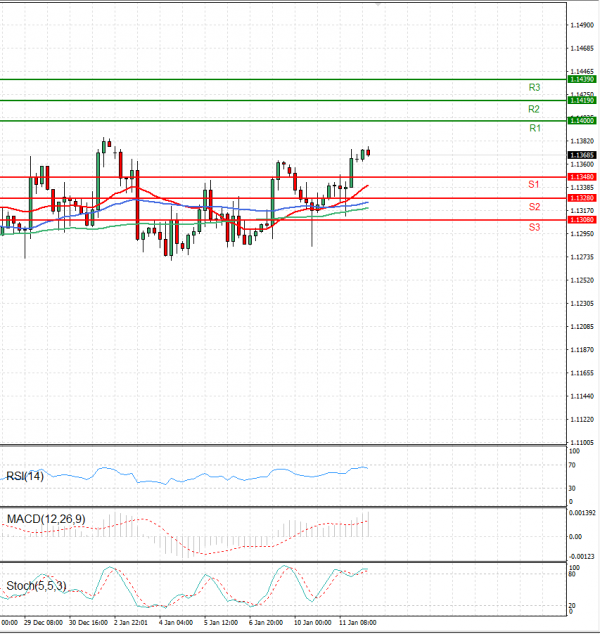Click the 1.11870 price axis value

pyautogui.click(x=582, y=350)
